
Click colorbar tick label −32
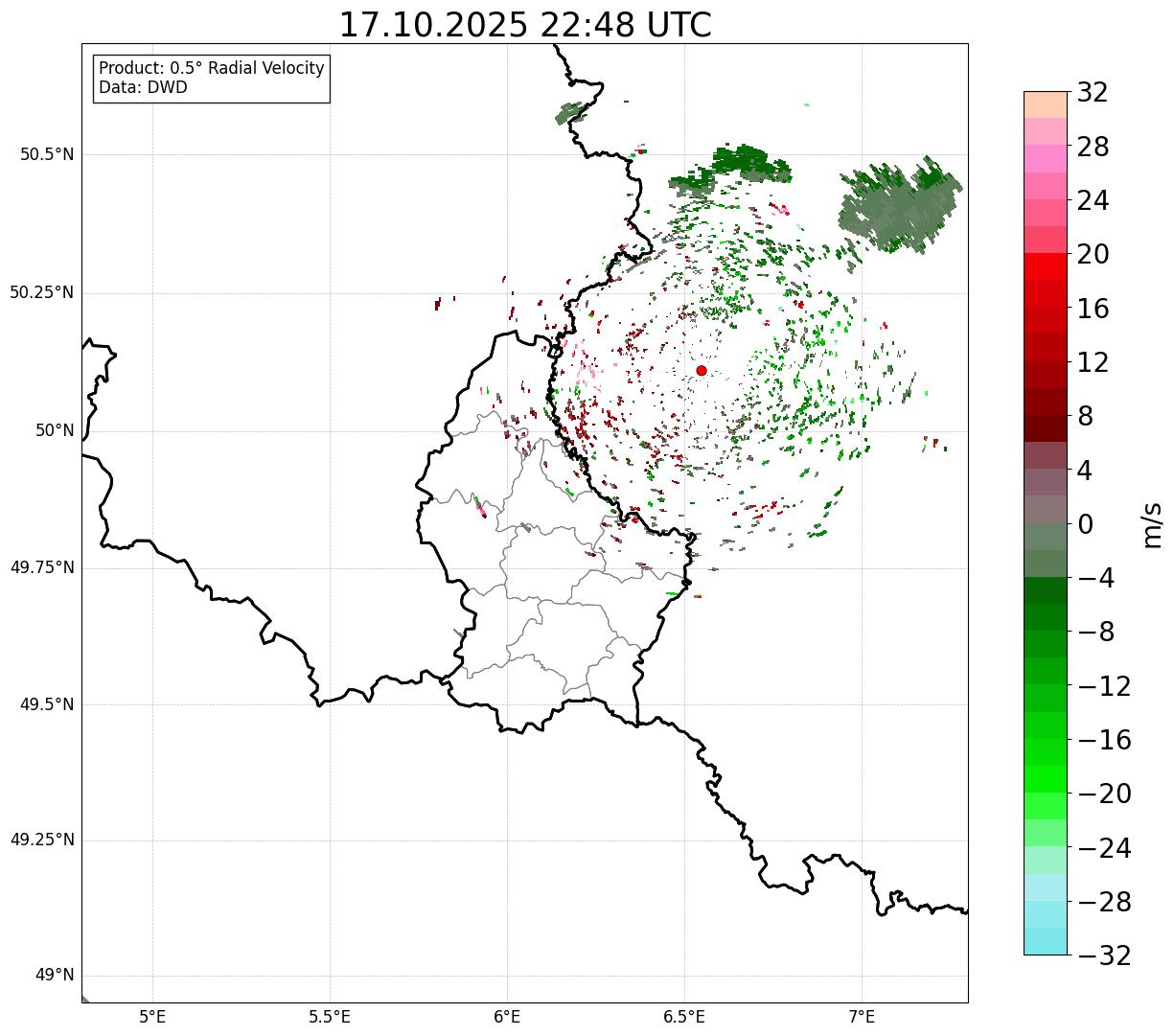[x=1104, y=955]
